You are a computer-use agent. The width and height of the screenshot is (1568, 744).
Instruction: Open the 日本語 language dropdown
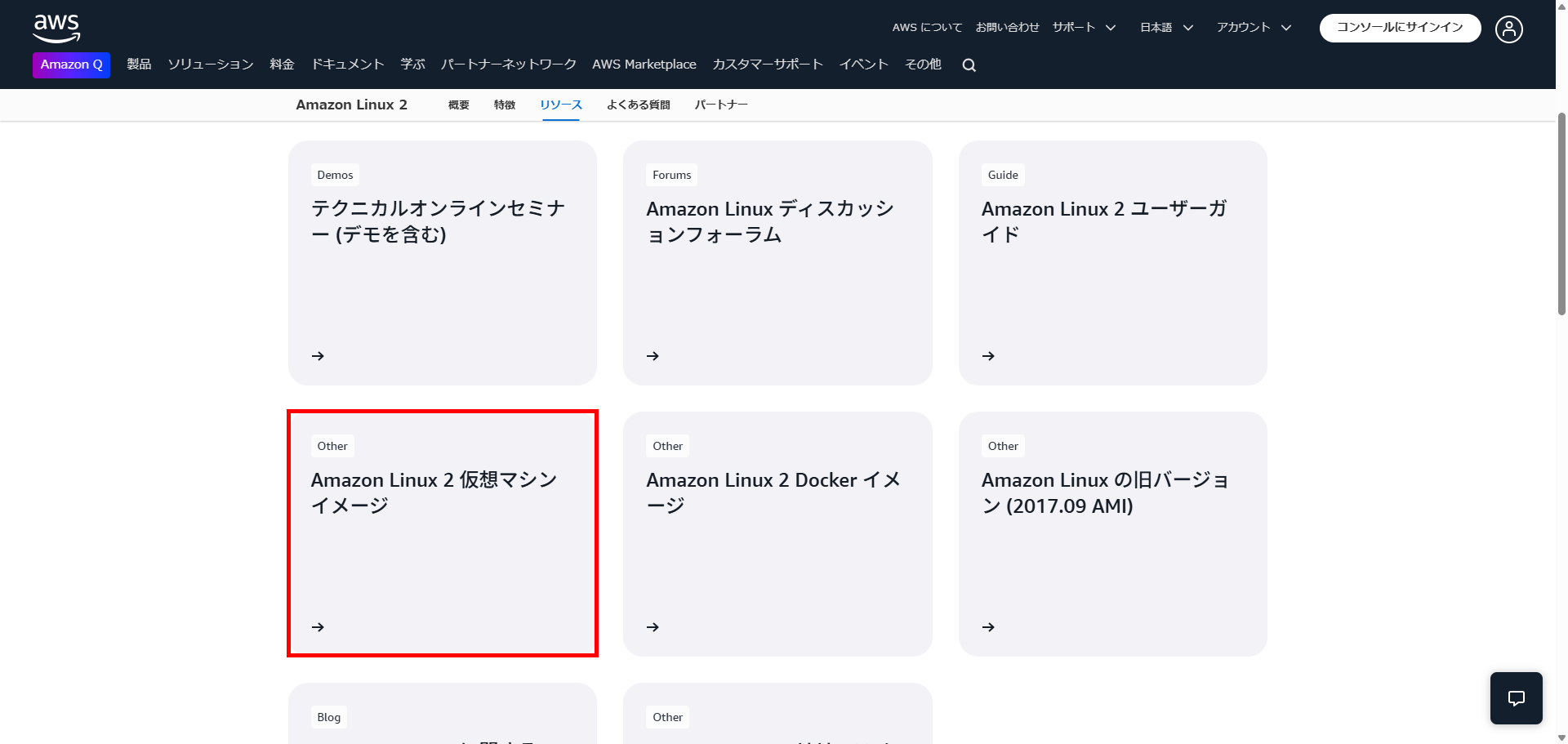[1166, 28]
